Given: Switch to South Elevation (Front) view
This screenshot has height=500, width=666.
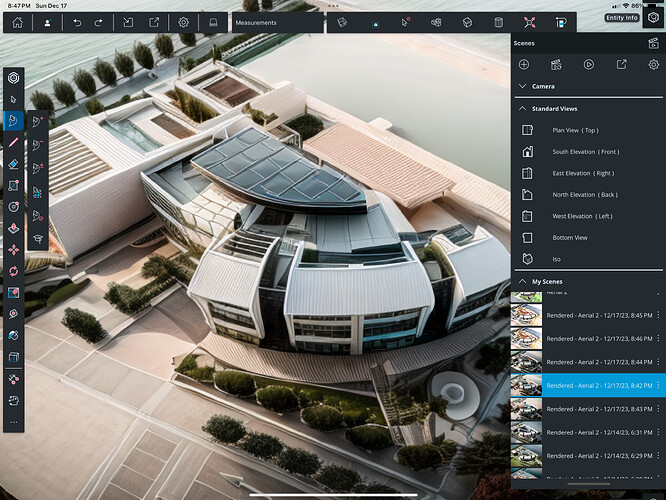Looking at the screenshot, I should [585, 152].
